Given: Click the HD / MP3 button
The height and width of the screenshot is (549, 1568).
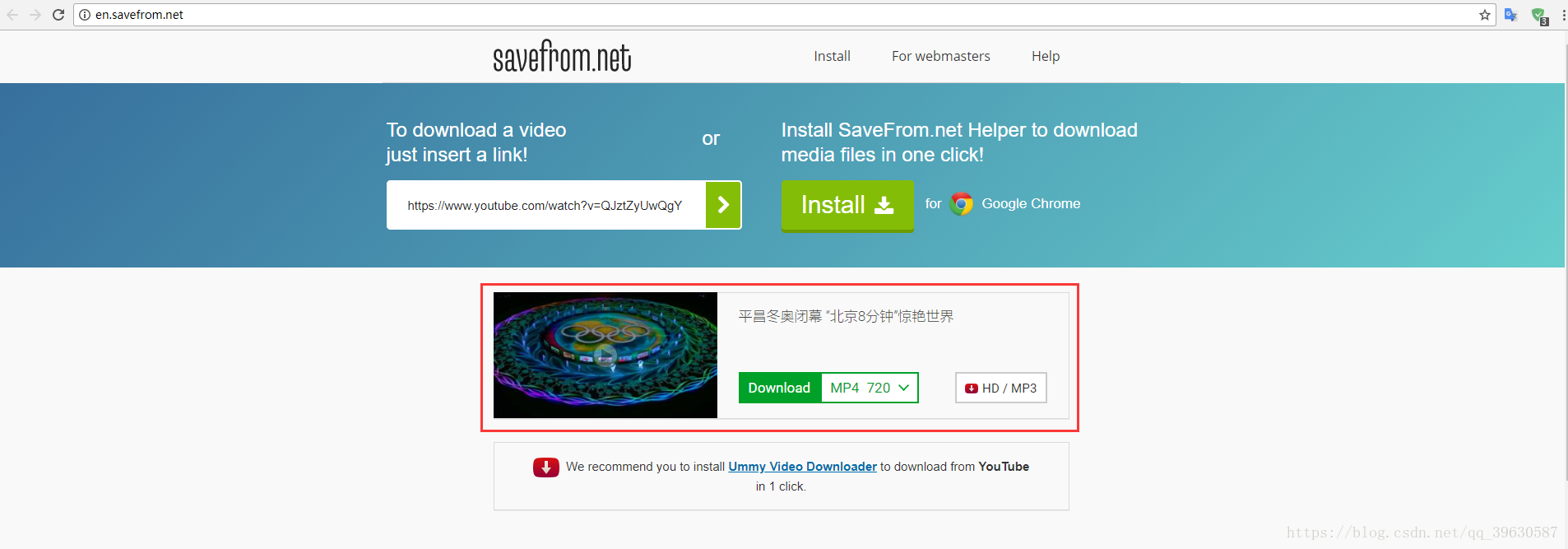Looking at the screenshot, I should [1001, 388].
